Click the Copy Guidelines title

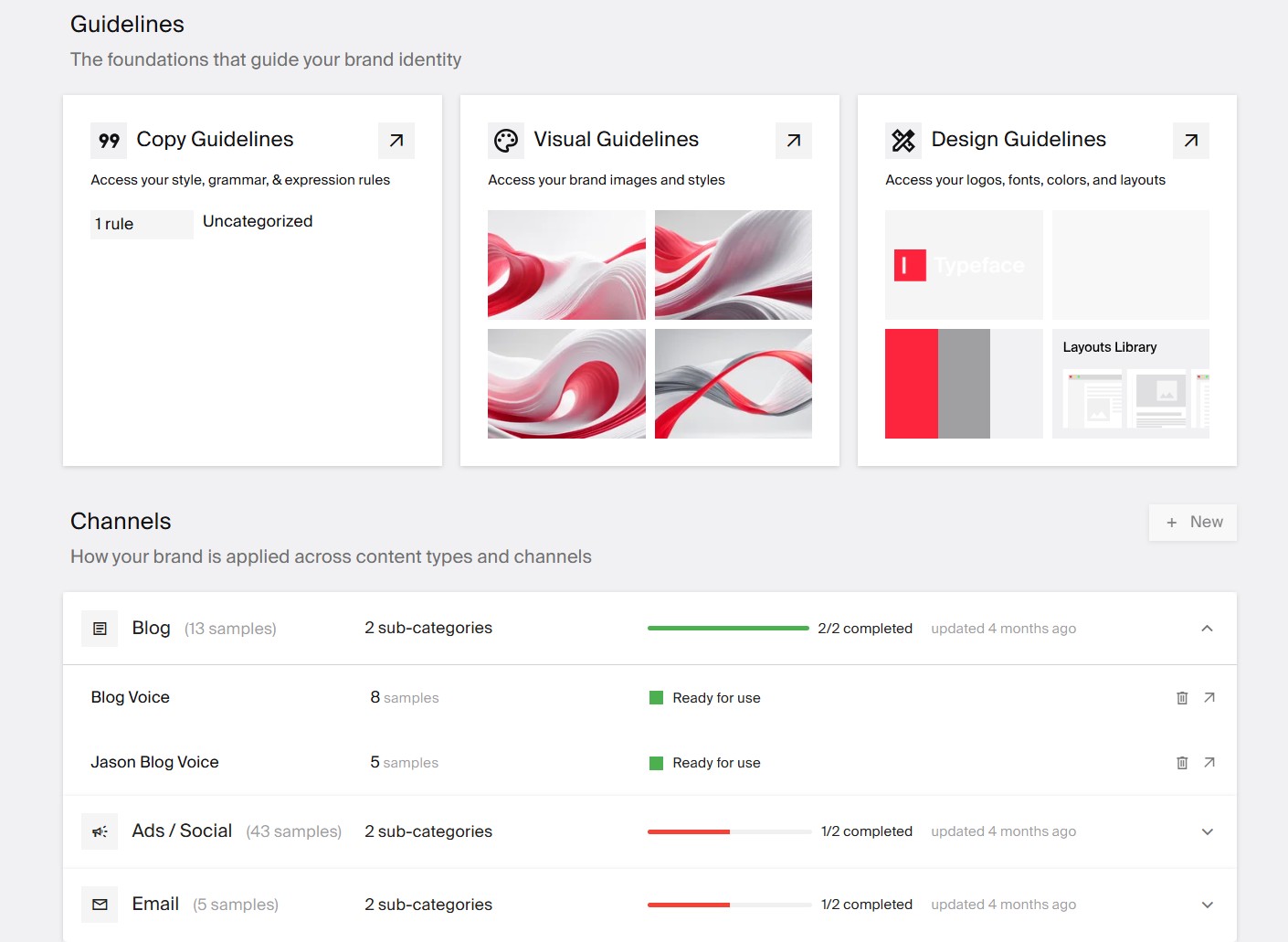click(215, 139)
